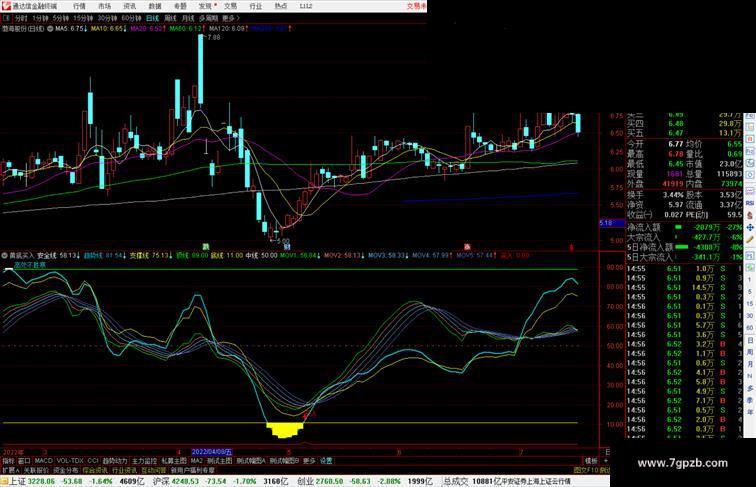
Task: Open the 市场 menu
Action: pos(104,6)
